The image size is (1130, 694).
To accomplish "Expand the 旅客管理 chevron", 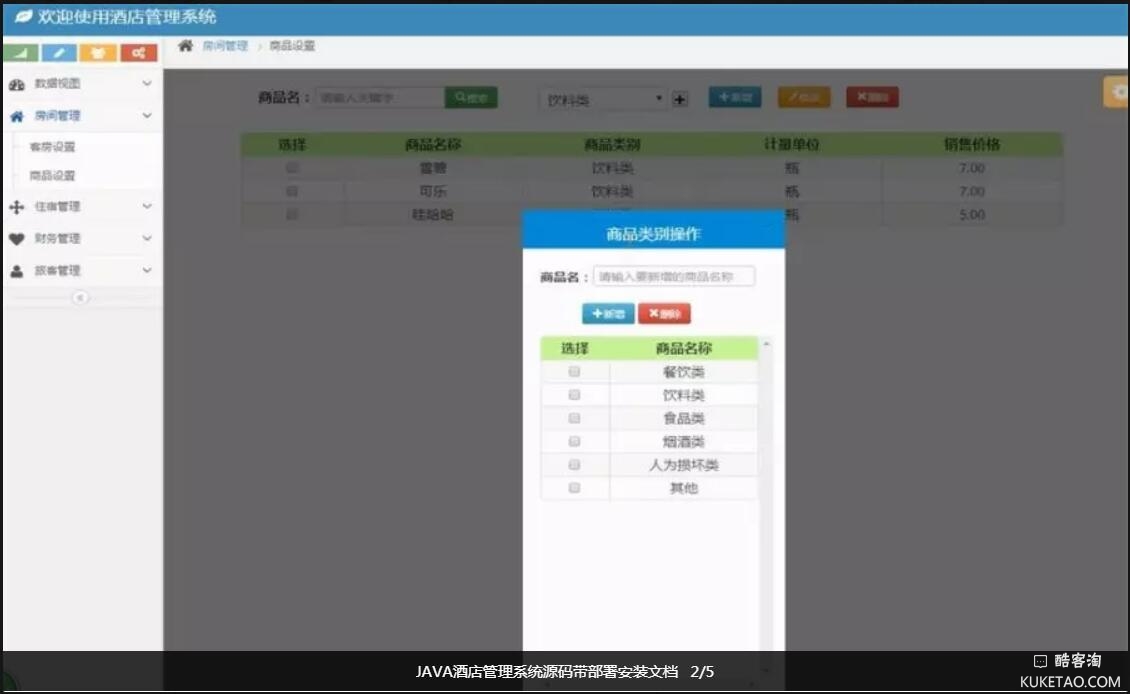I will click(x=147, y=270).
